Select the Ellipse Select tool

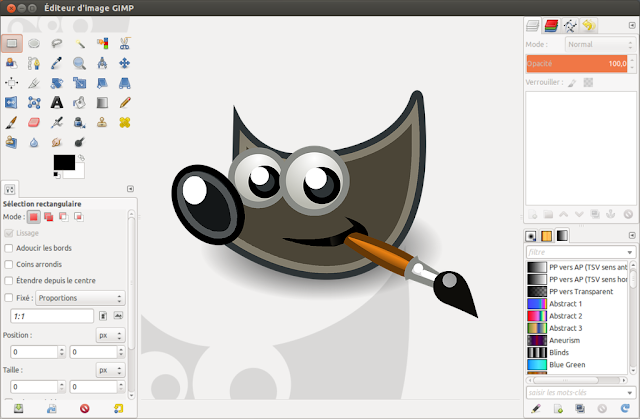coord(34,43)
